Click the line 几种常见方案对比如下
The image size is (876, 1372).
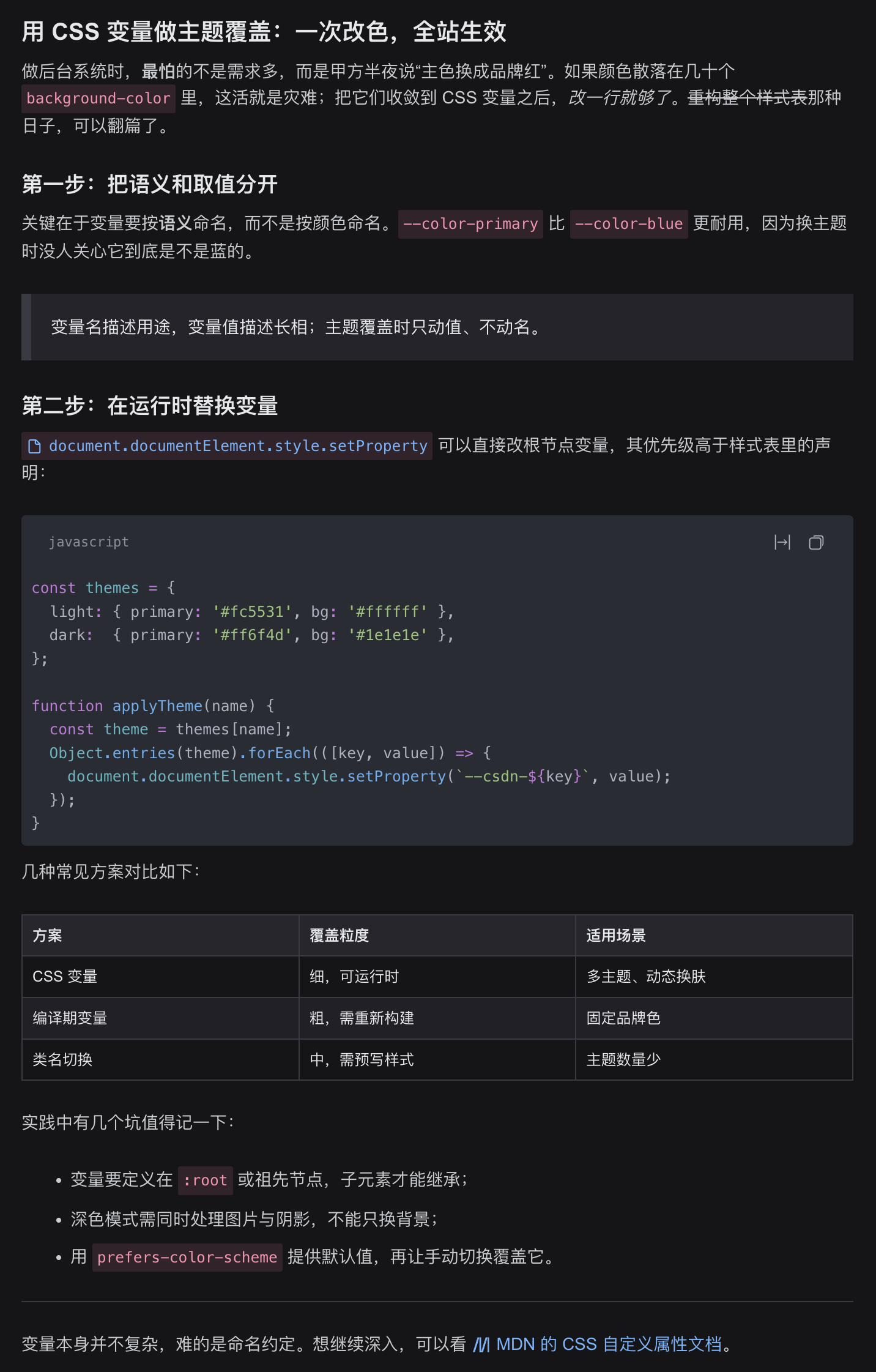[x=111, y=871]
